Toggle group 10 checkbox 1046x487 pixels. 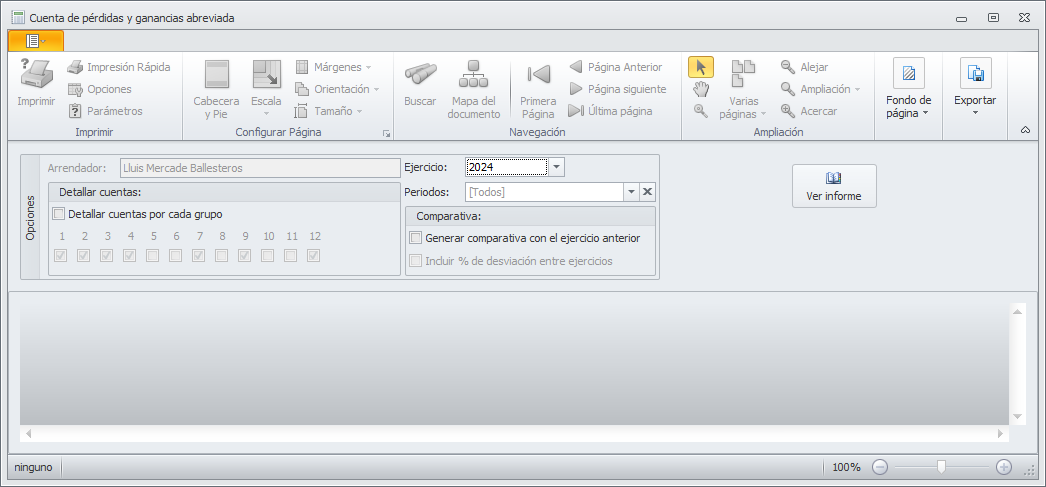click(x=268, y=256)
